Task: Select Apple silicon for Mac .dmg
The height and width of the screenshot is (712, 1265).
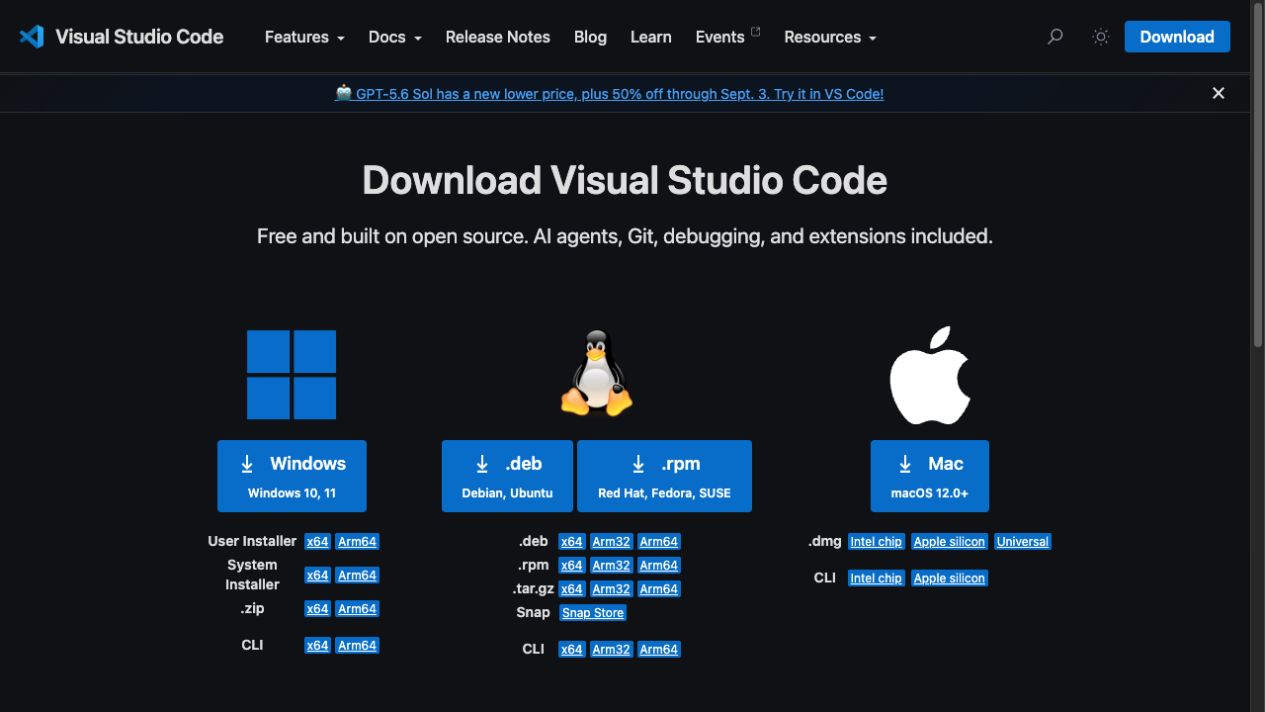Action: pyautogui.click(x=949, y=542)
